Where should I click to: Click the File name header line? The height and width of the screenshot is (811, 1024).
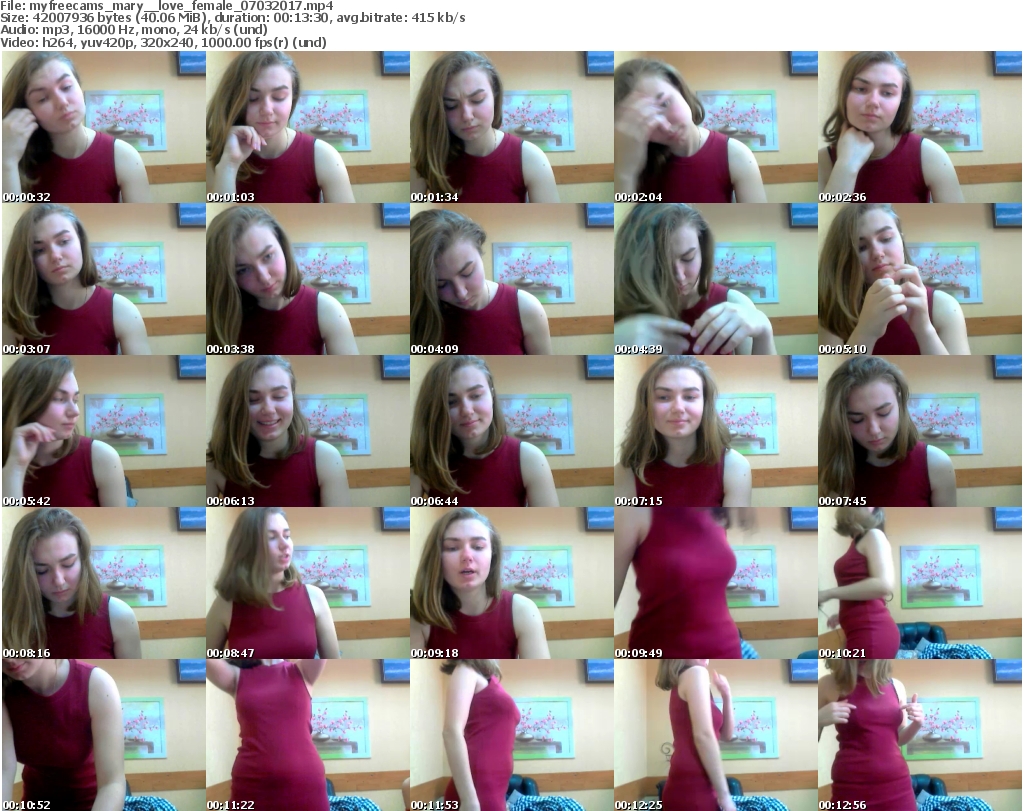pyautogui.click(x=167, y=6)
